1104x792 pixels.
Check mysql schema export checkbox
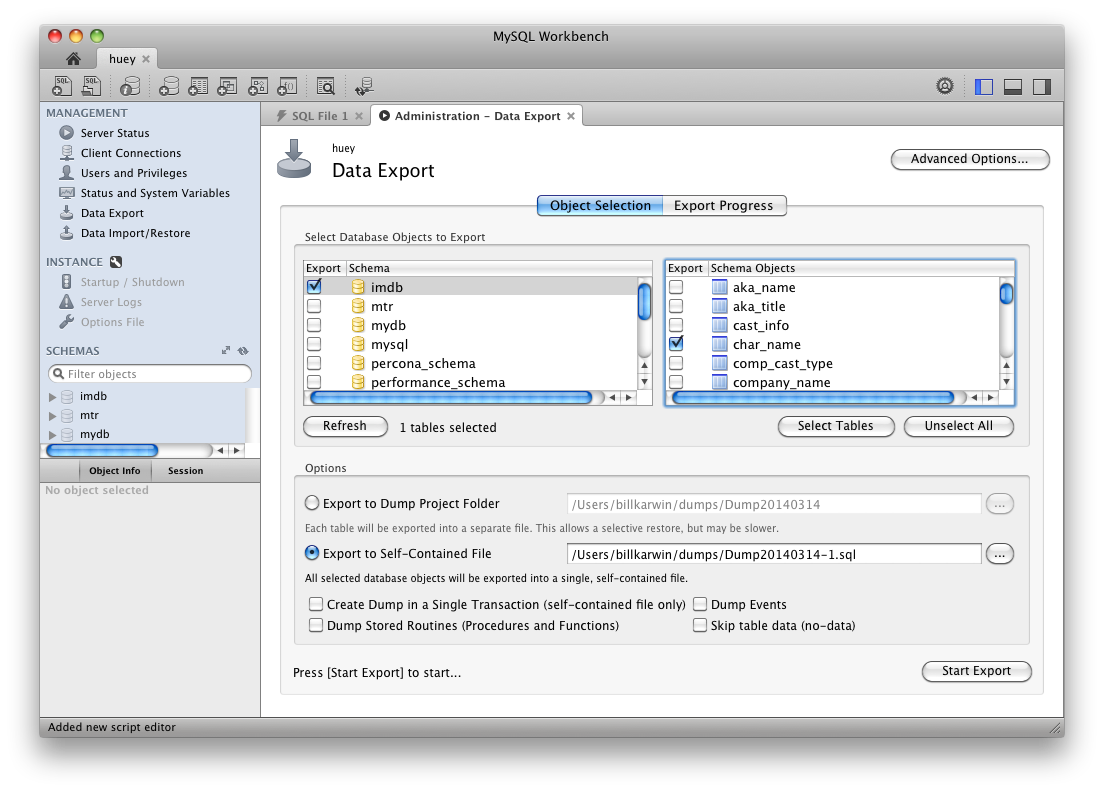pos(314,344)
